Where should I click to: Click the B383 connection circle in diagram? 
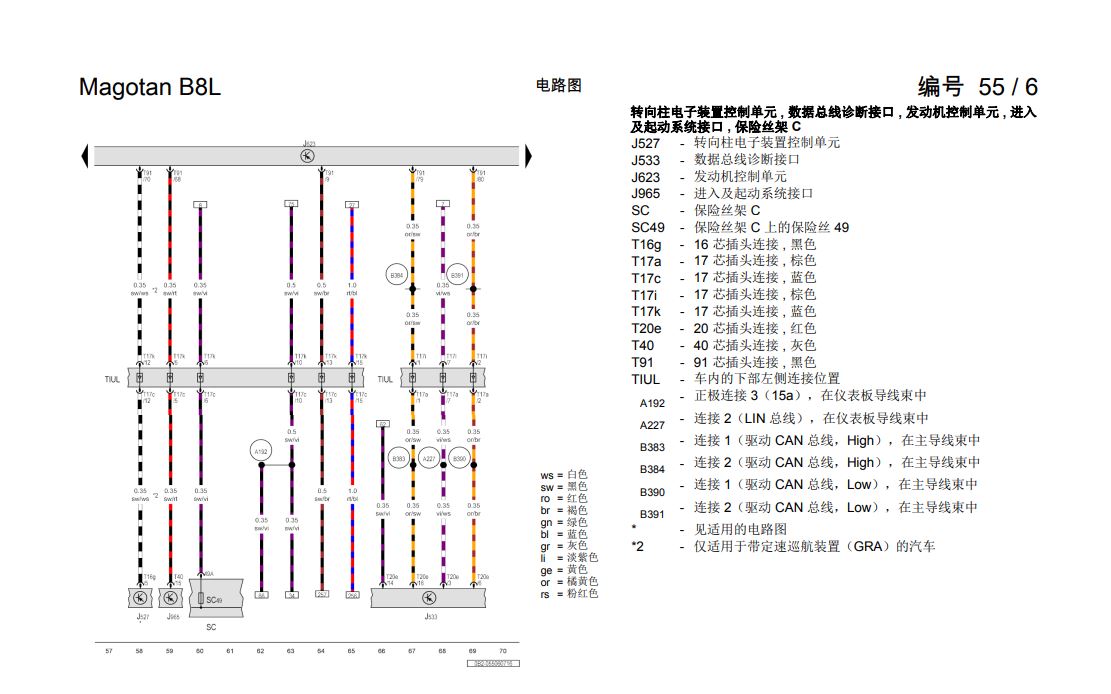399,459
